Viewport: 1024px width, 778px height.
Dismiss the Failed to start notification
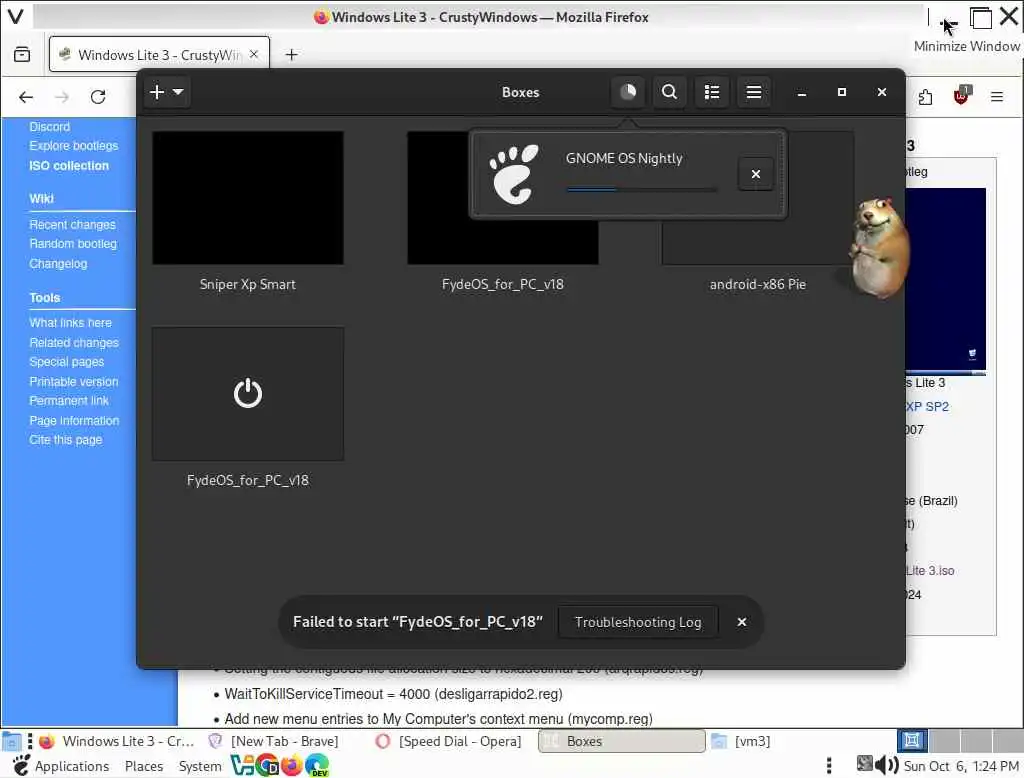tap(741, 622)
